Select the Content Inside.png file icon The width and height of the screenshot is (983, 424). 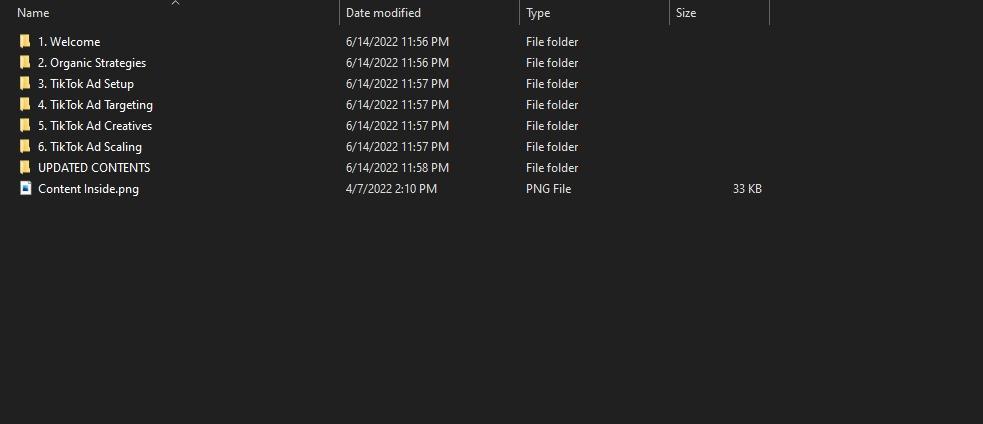point(25,189)
